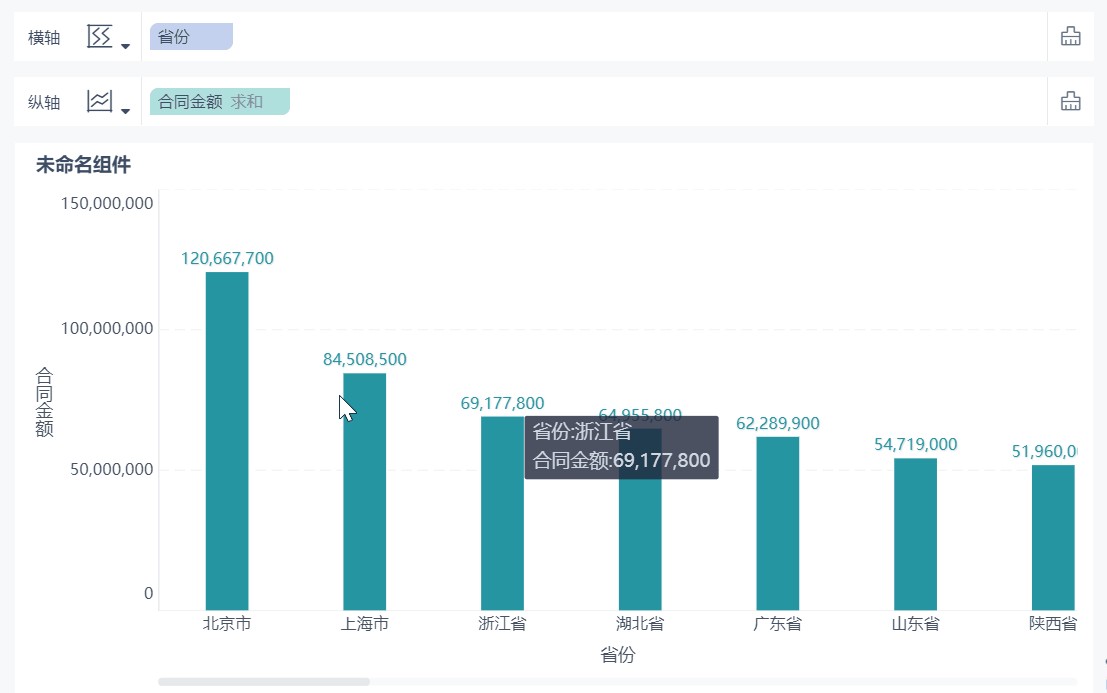Click the 湖北省 x-axis category label

coord(640,624)
